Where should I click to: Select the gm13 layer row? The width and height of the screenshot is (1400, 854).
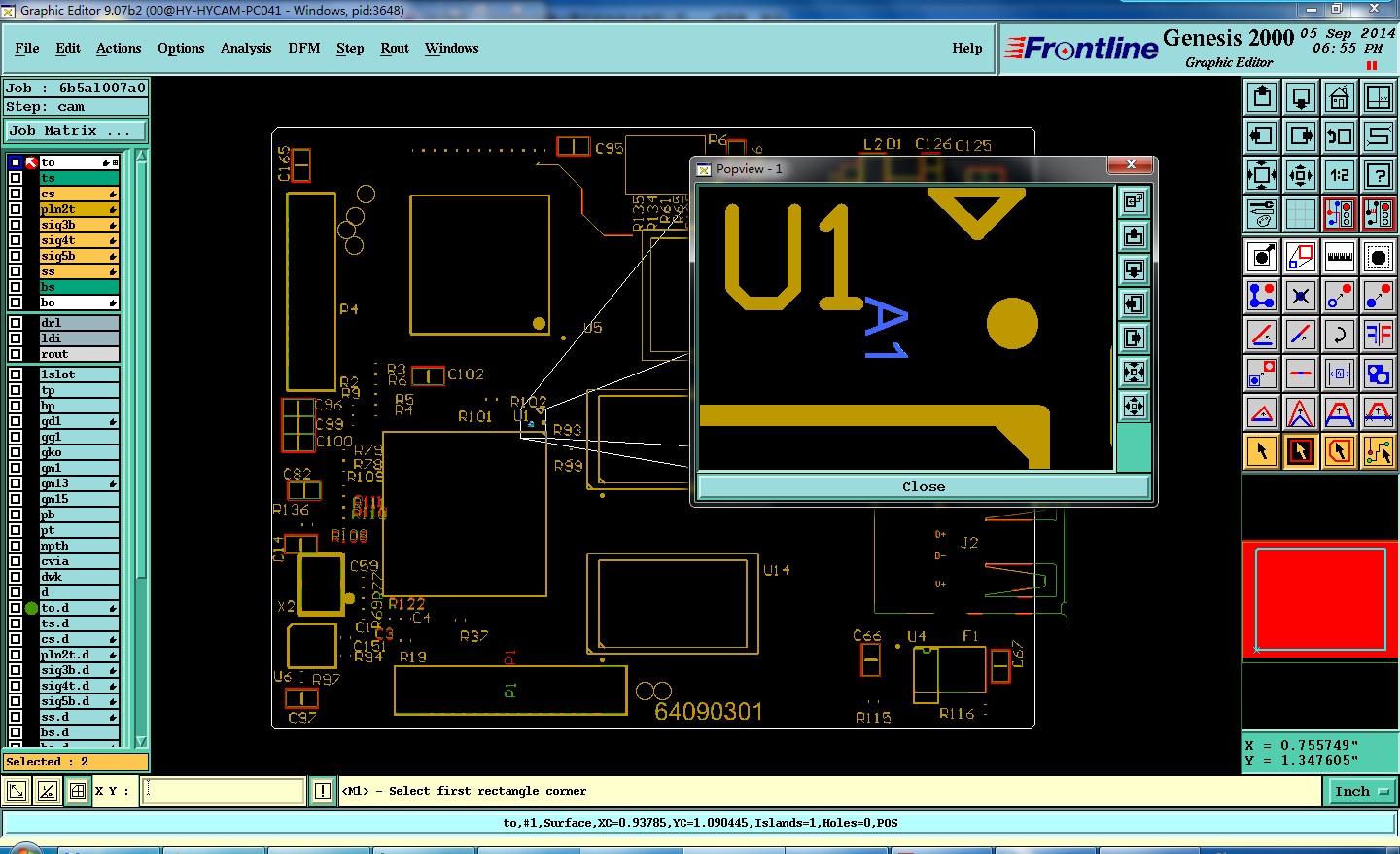tap(79, 483)
